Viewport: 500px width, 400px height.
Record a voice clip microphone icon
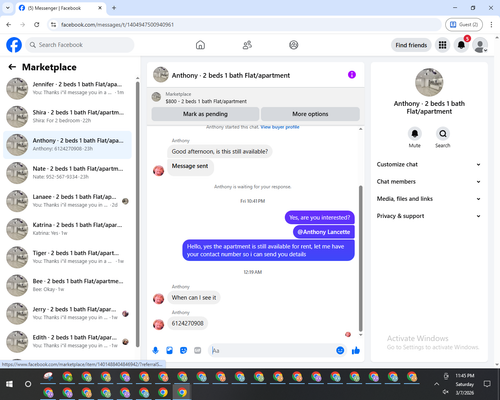click(155, 350)
